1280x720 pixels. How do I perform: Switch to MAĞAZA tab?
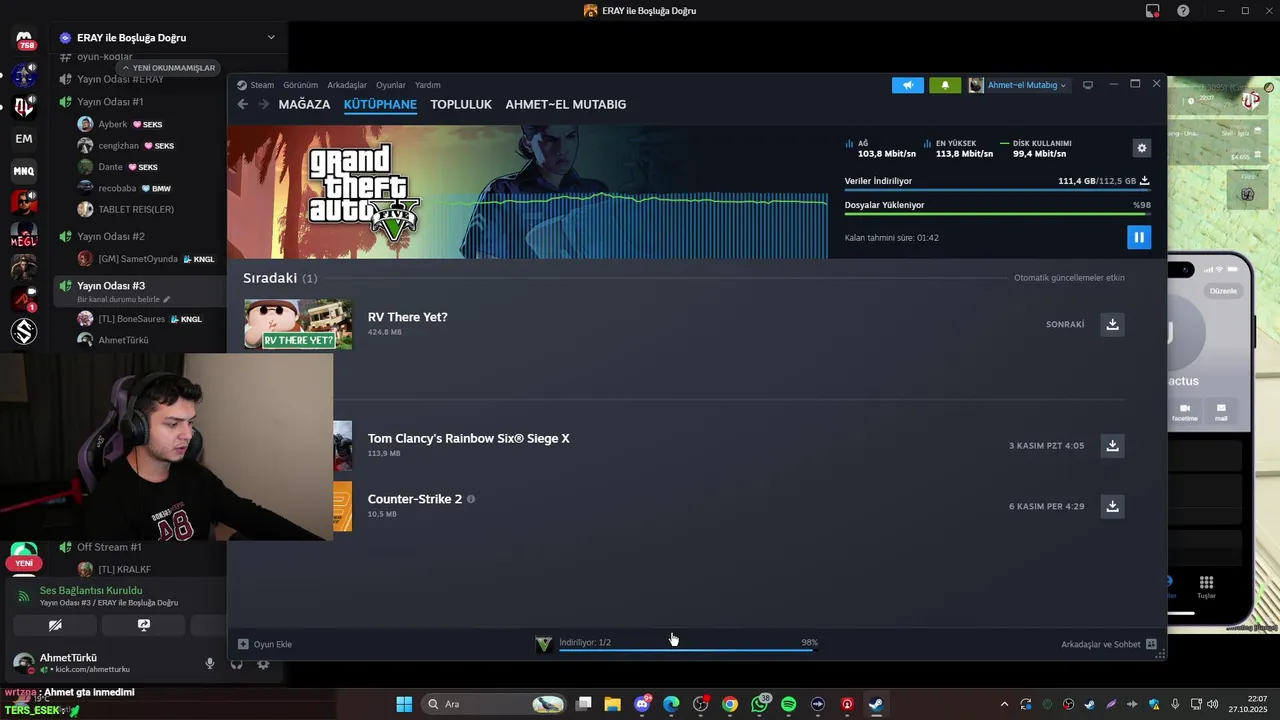point(304,104)
